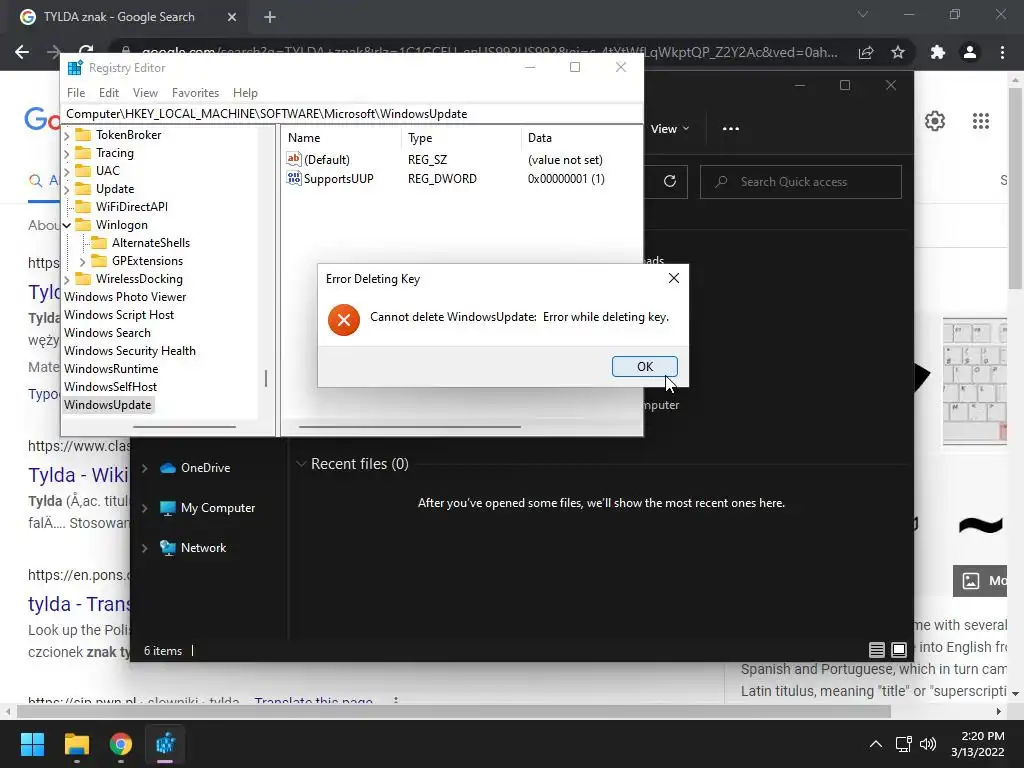The image size is (1024, 768).
Task: Expand the Update registry key
Action: coord(67,189)
